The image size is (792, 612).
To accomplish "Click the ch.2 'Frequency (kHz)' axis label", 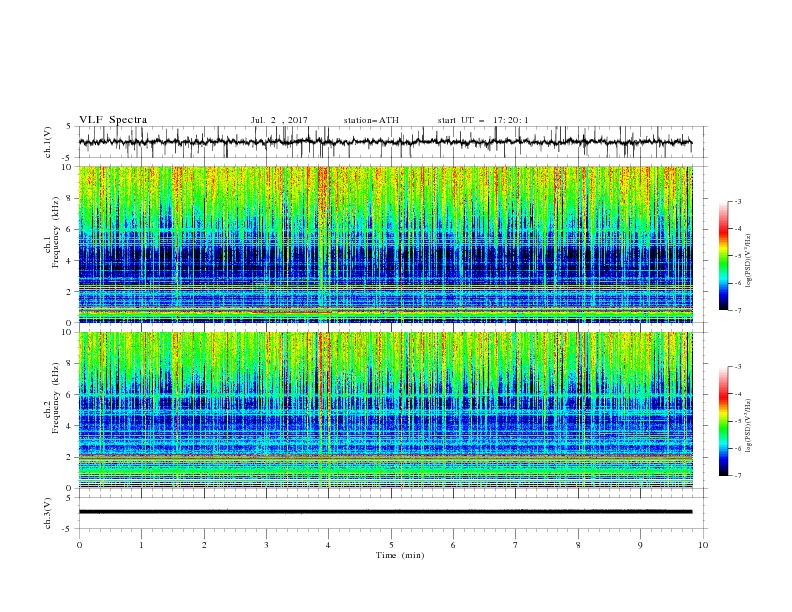I will [56, 398].
